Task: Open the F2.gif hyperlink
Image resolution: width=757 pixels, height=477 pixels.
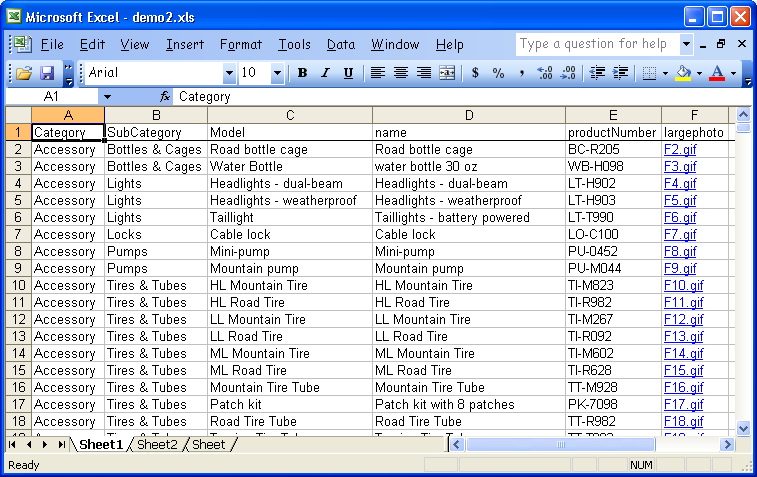Action: point(680,150)
